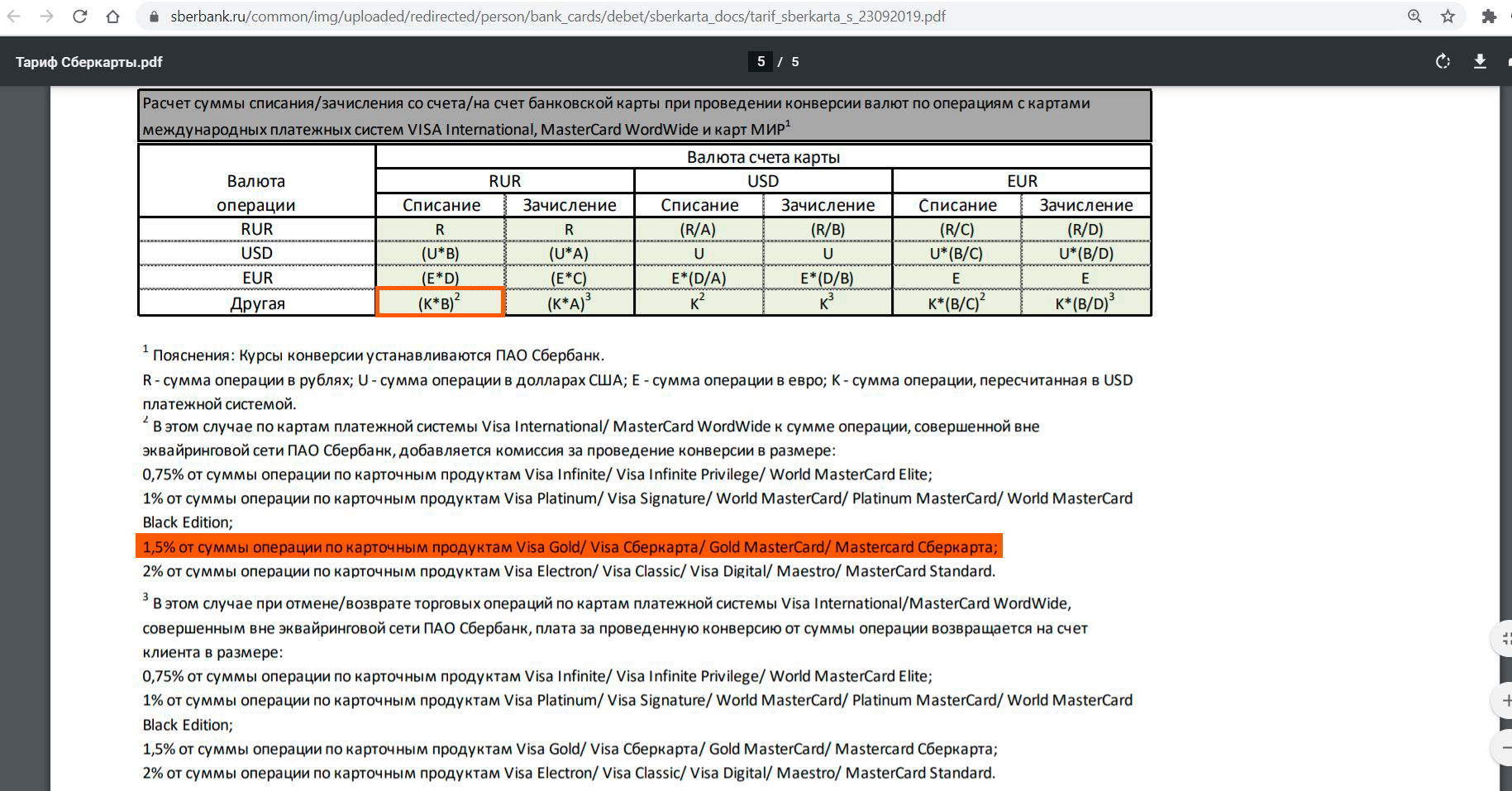
Task: Click the orange highlighted 1,5% commission line
Action: coord(569,546)
